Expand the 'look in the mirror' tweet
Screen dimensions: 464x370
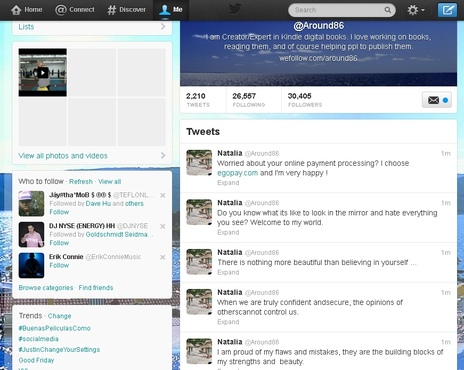tap(228, 232)
